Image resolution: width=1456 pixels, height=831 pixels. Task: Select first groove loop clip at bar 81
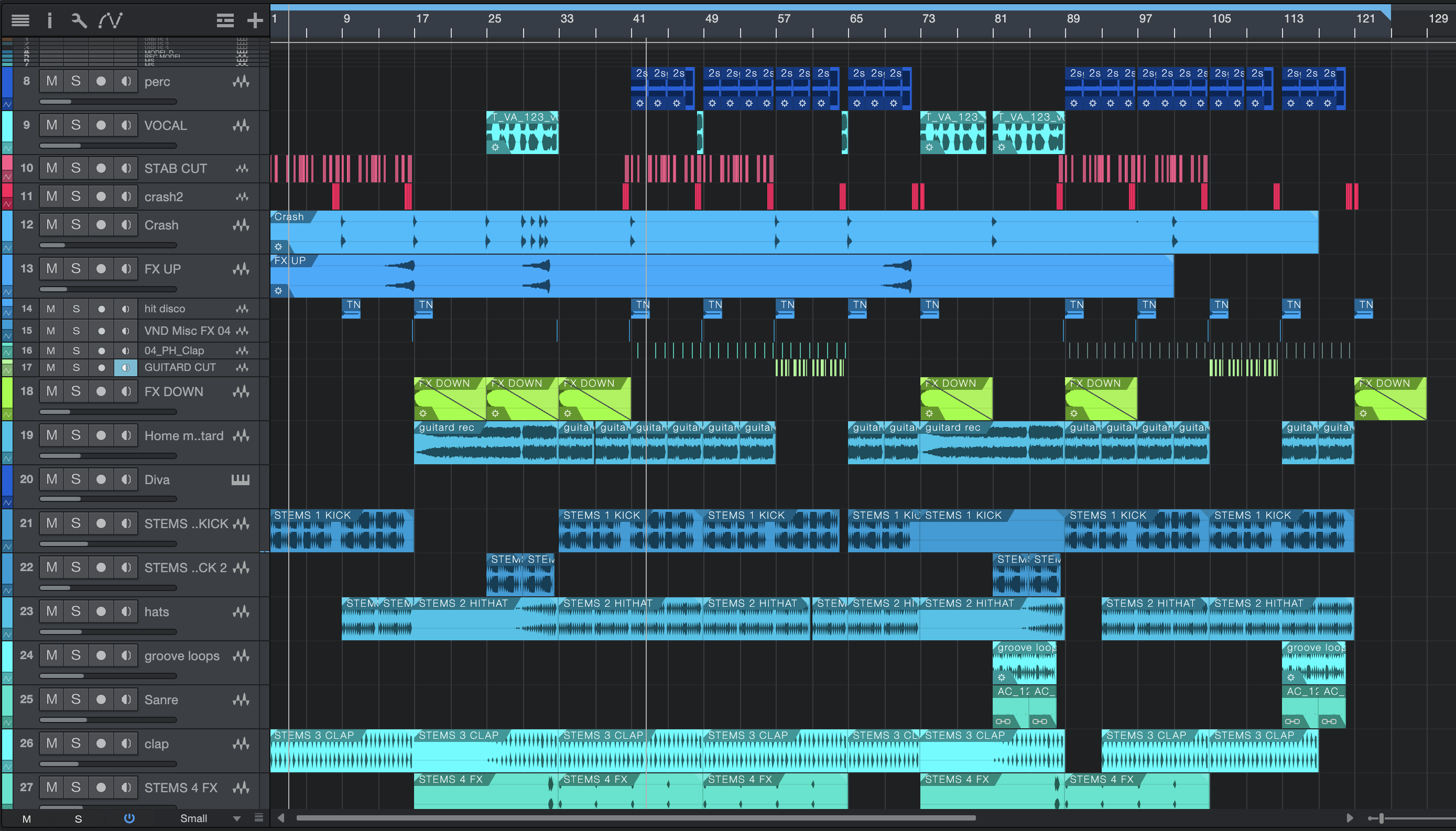[1025, 663]
